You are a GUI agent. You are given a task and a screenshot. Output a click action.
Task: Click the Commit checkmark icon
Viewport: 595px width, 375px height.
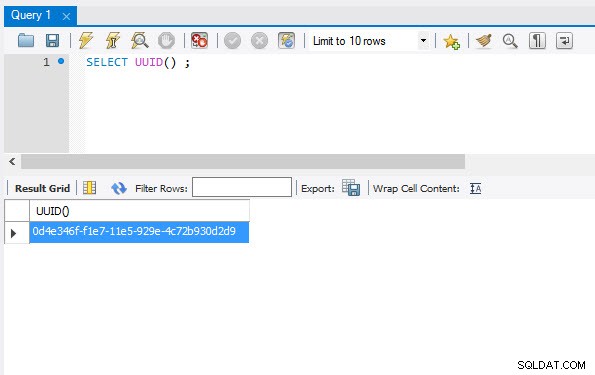click(x=232, y=41)
